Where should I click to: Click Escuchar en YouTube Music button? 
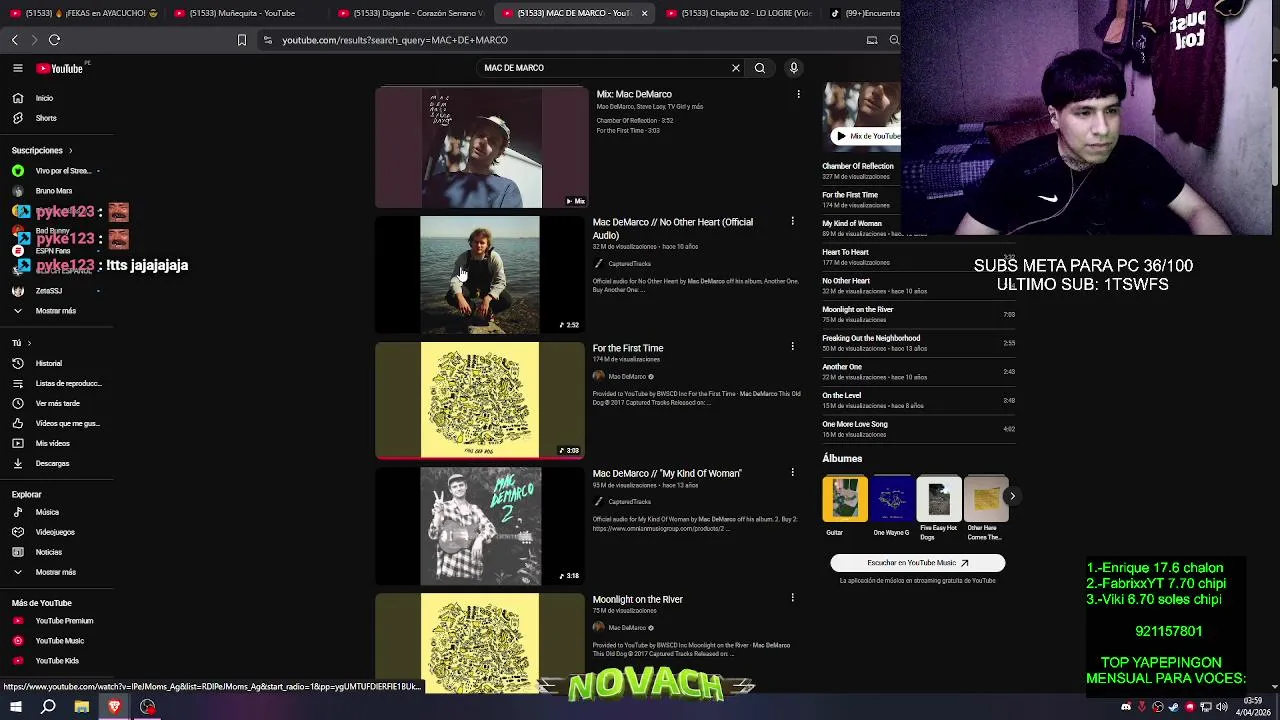[x=917, y=563]
